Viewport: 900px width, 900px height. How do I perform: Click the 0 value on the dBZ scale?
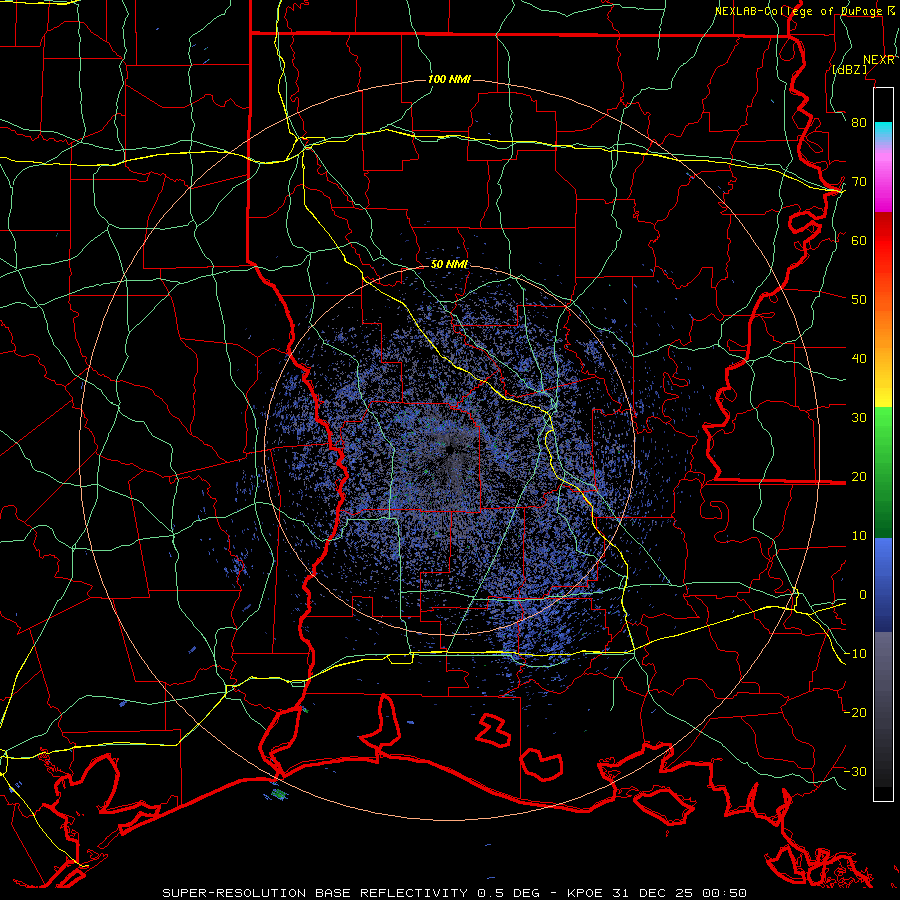(863, 595)
